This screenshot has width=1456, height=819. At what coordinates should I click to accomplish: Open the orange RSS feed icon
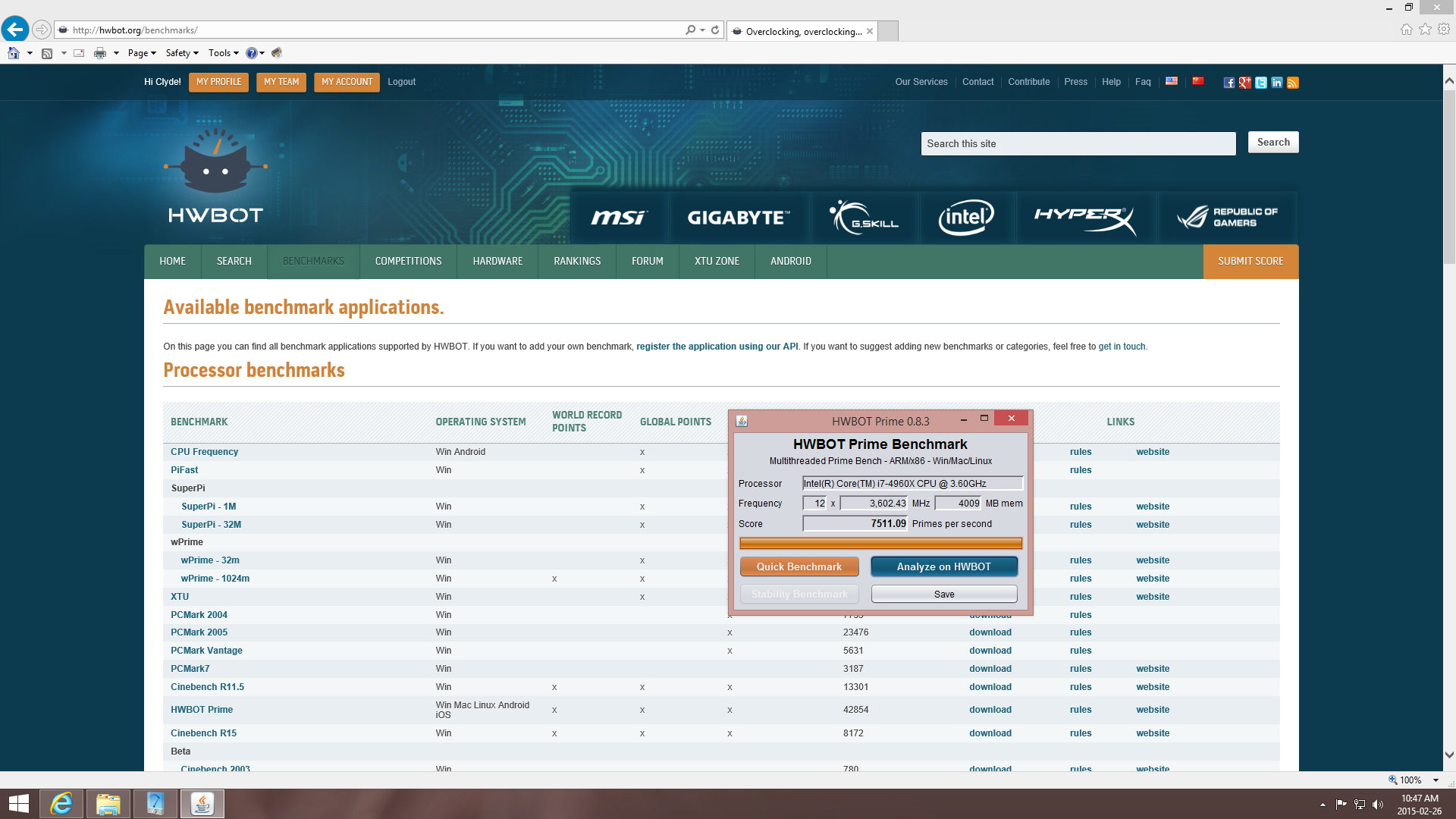pyautogui.click(x=1293, y=83)
